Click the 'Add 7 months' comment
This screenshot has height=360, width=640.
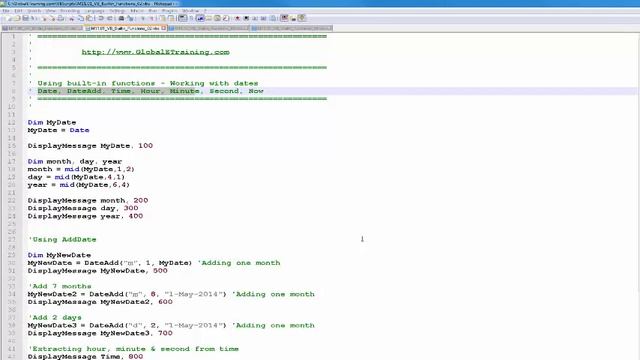coord(60,287)
